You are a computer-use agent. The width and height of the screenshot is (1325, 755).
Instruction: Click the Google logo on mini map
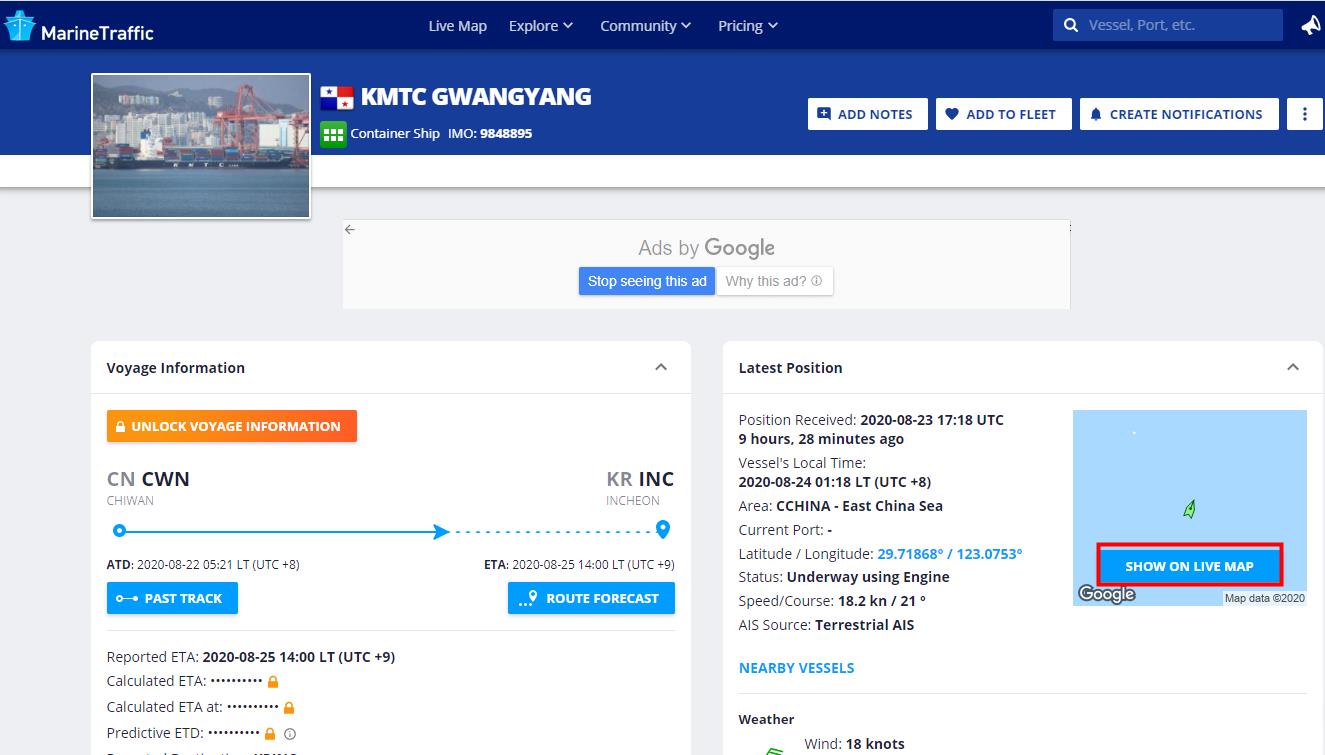pyautogui.click(x=1107, y=595)
